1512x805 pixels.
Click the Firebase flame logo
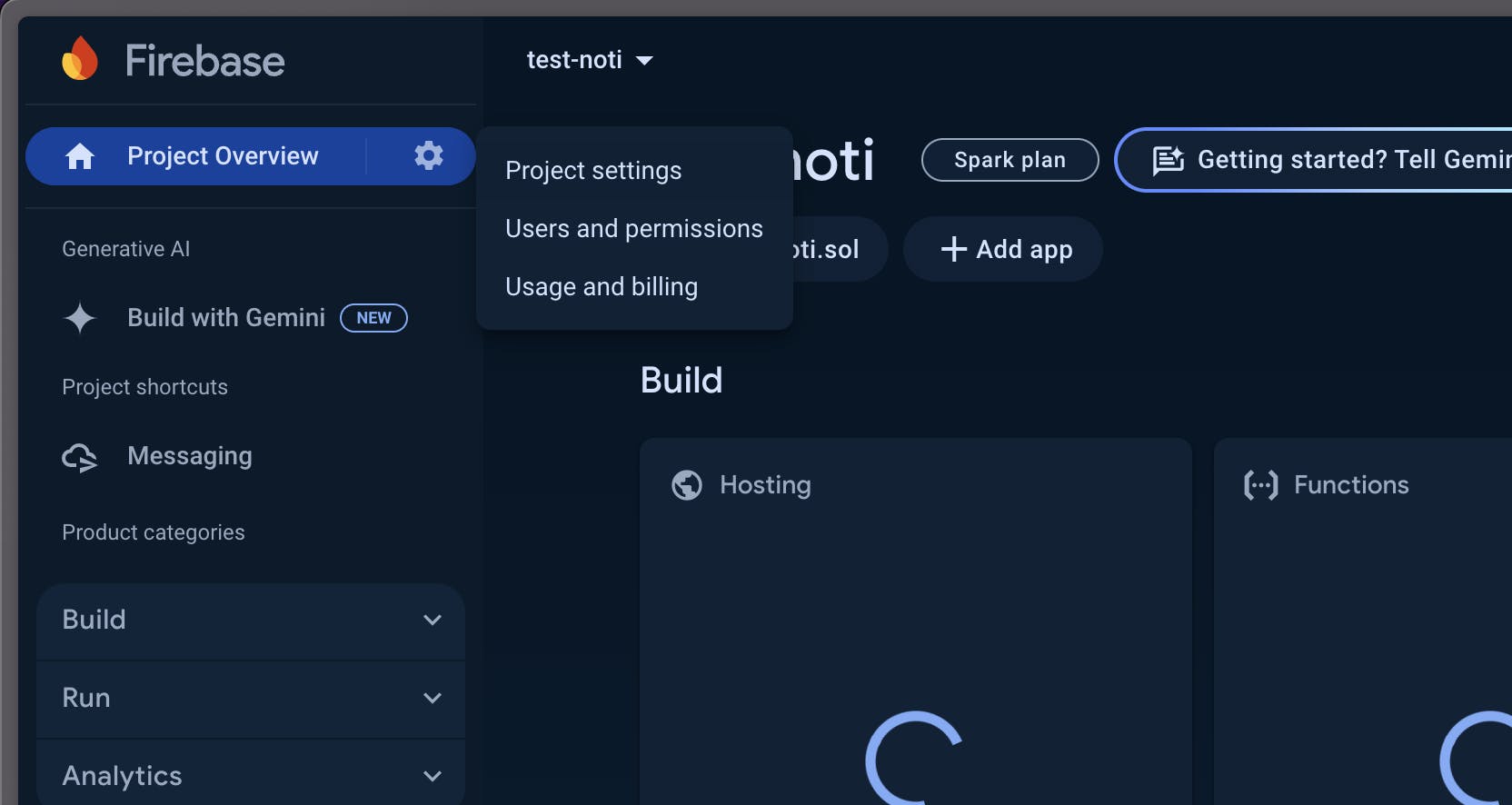(80, 58)
